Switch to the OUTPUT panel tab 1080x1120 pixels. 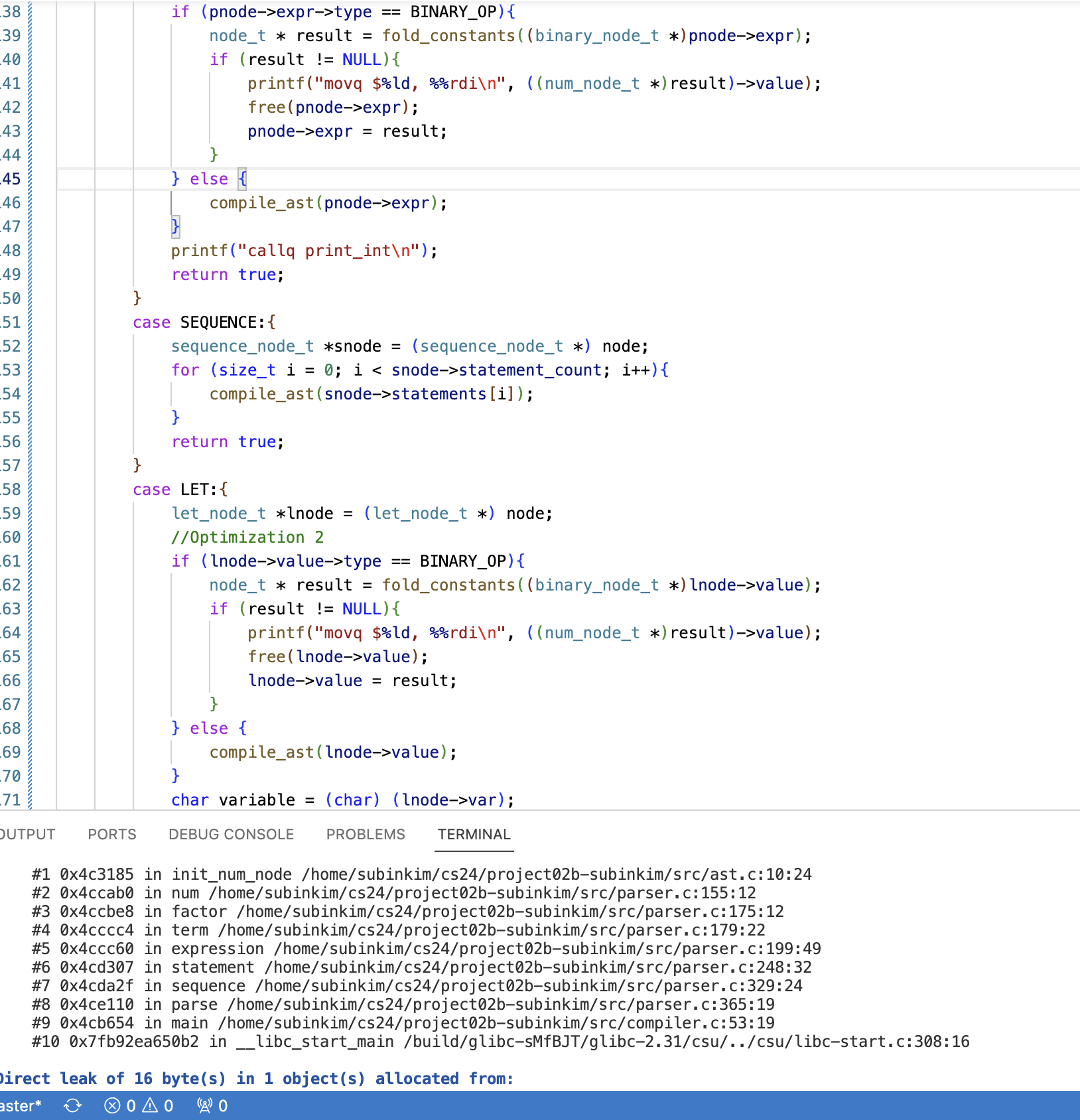[x=27, y=834]
